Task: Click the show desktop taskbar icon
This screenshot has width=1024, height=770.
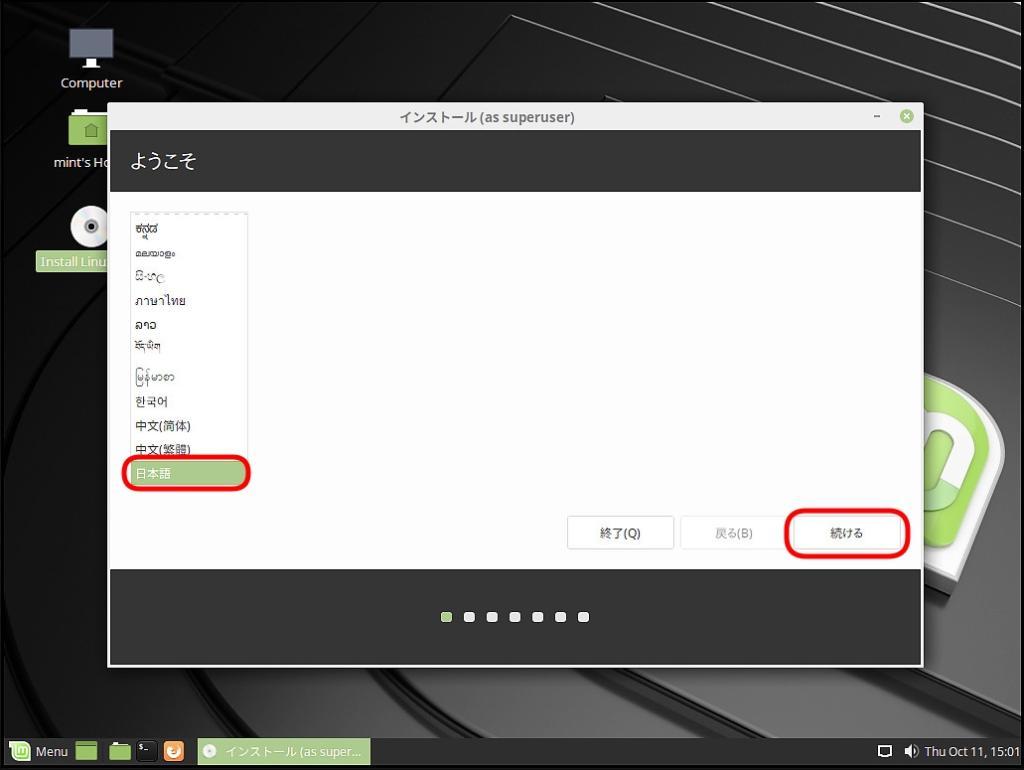Action: pos(85,751)
